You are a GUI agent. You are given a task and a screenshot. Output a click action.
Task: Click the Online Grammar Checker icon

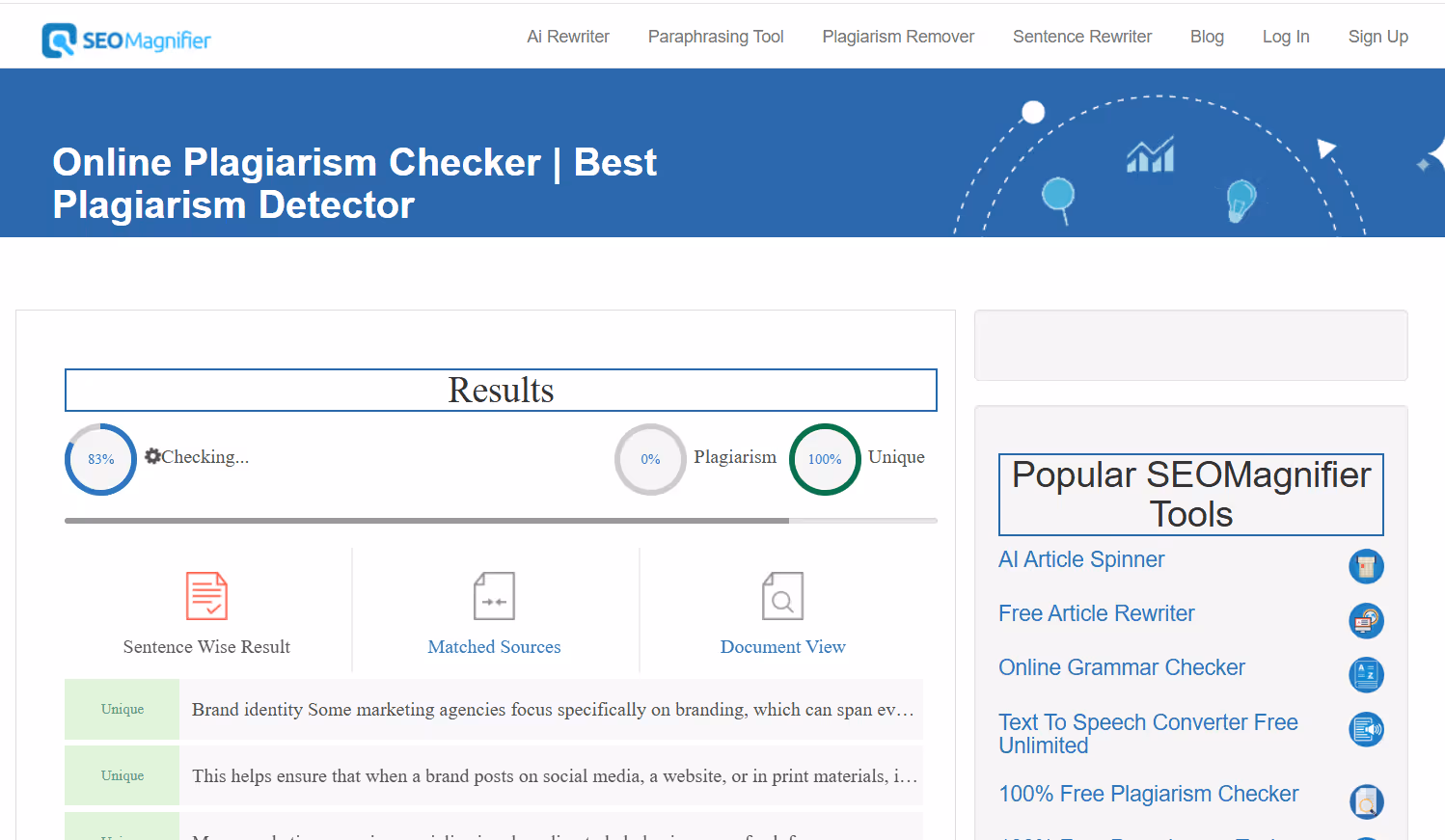[x=1366, y=675]
